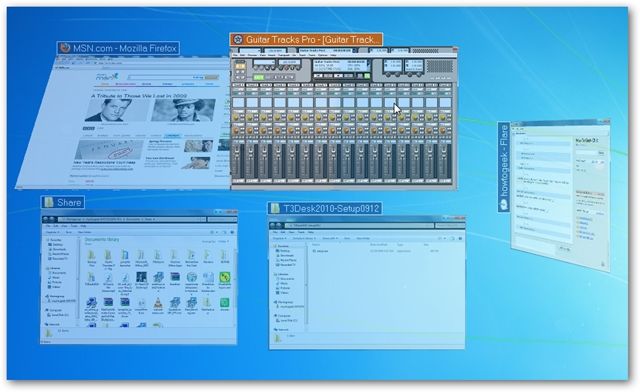Click the address bar in the T3Desk2010-Setup0912 window
This screenshot has width=640, height=392.
[x=360, y=225]
